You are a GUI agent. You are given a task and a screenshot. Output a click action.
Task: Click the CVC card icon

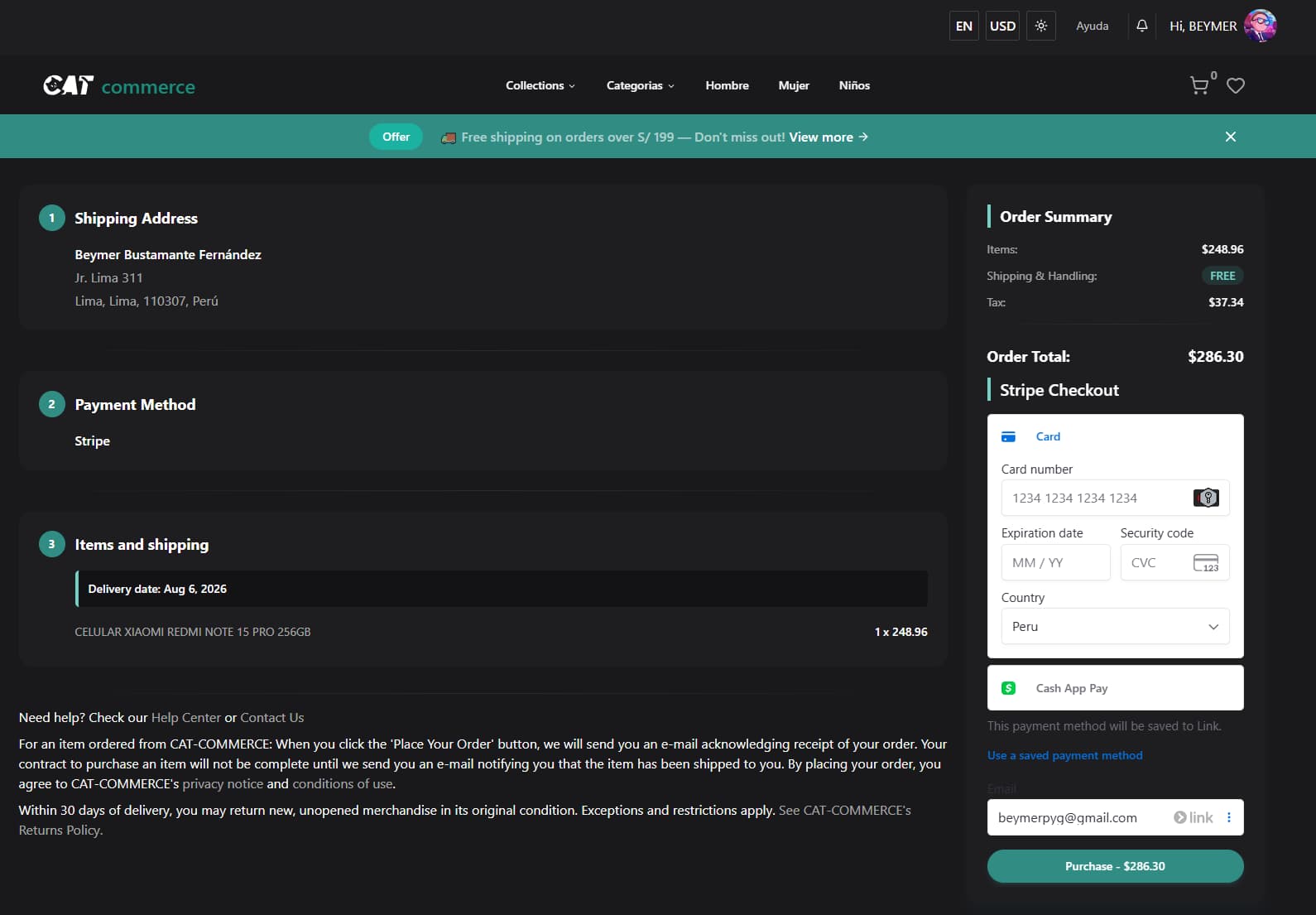[1206, 563]
